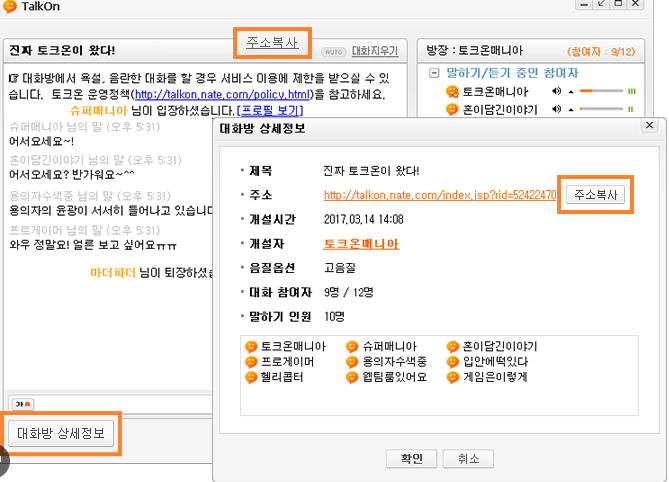Image resolution: width=669 pixels, height=482 pixels.
Task: Click participant count 참여자 : 9/12
Action: (x=601, y=52)
